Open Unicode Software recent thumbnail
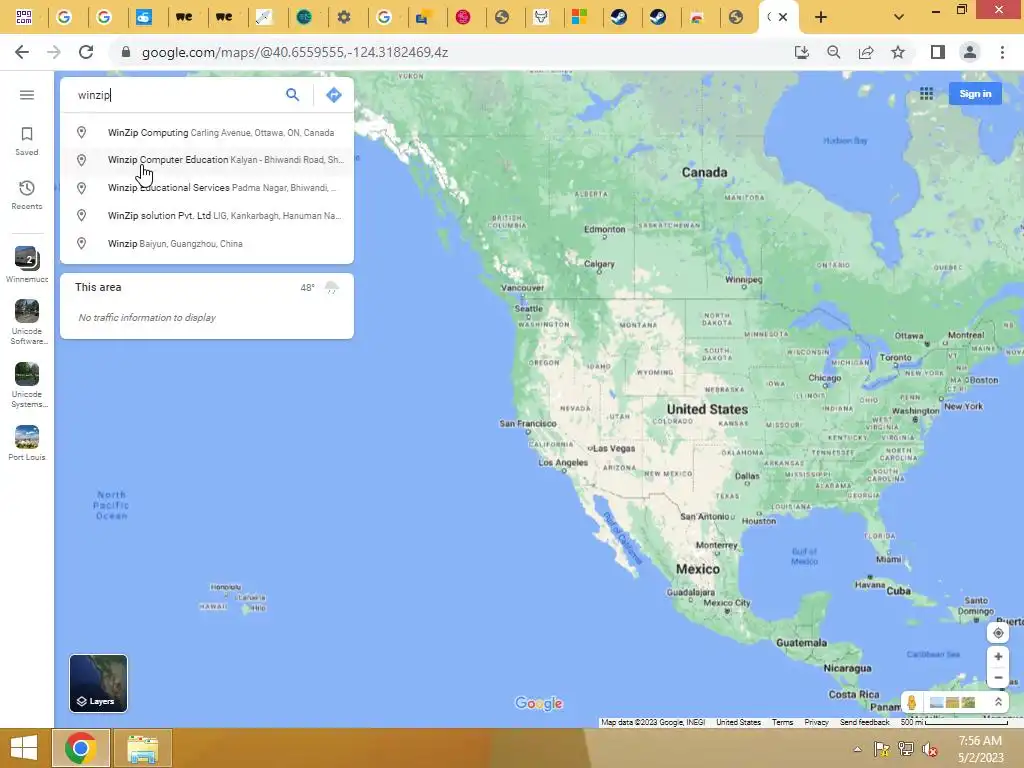The image size is (1024, 768). (27, 321)
